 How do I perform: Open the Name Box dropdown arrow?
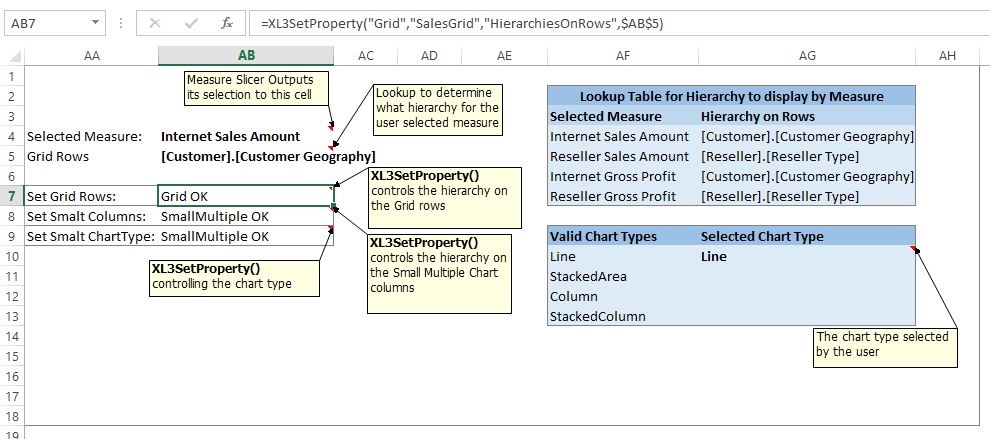(94, 22)
